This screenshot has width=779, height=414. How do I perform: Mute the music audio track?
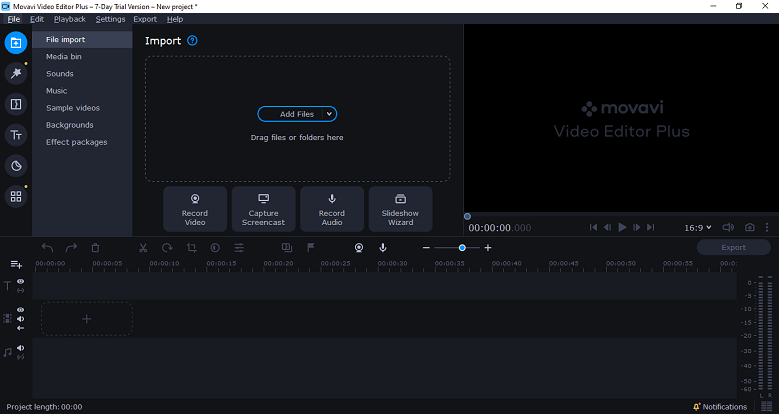click(20, 348)
